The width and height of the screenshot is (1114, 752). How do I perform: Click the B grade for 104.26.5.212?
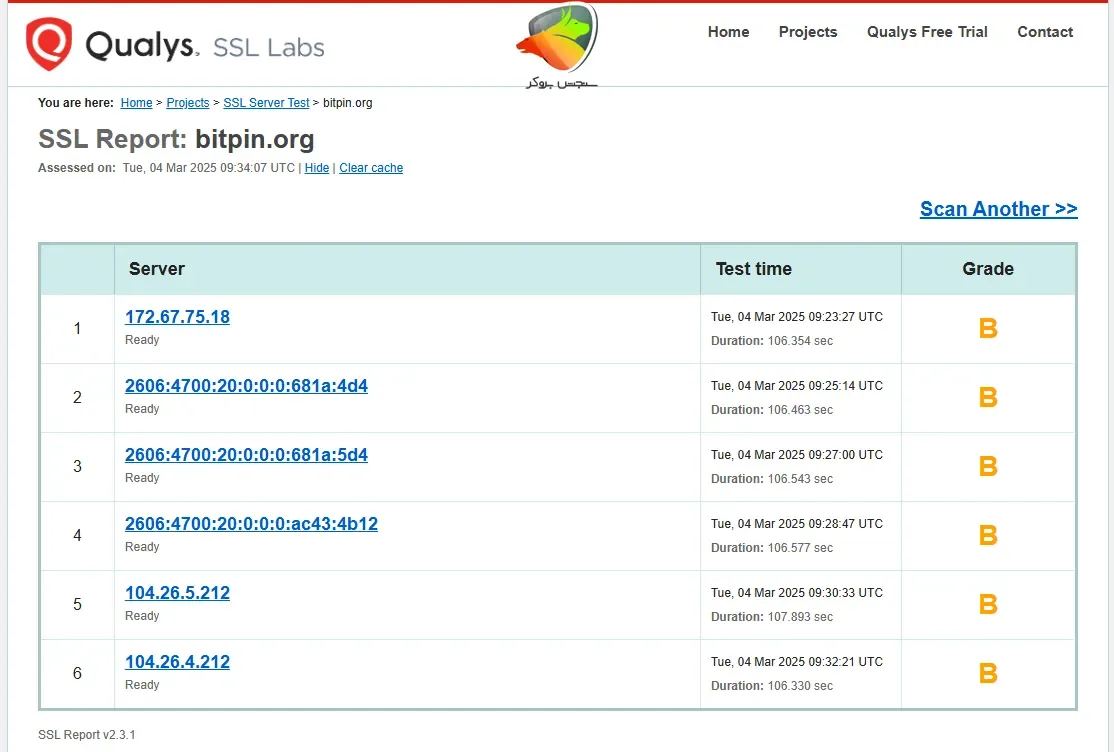[988, 604]
